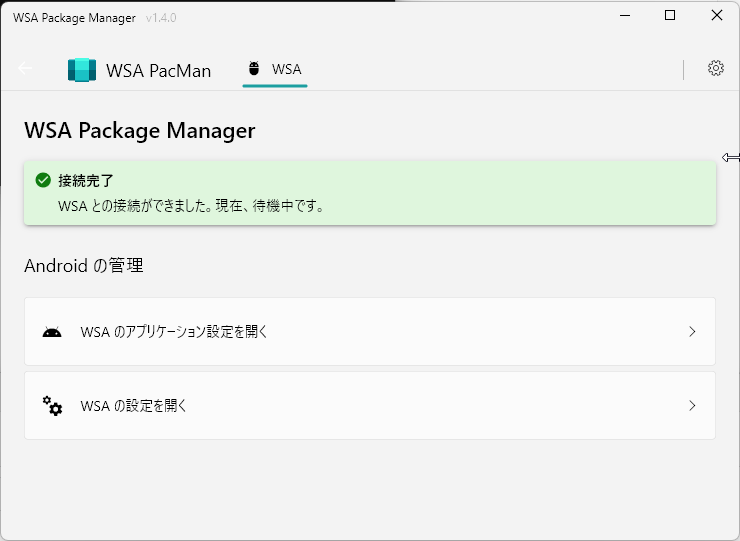
Task: Click the v1.4.0 version label
Action: pos(161,18)
